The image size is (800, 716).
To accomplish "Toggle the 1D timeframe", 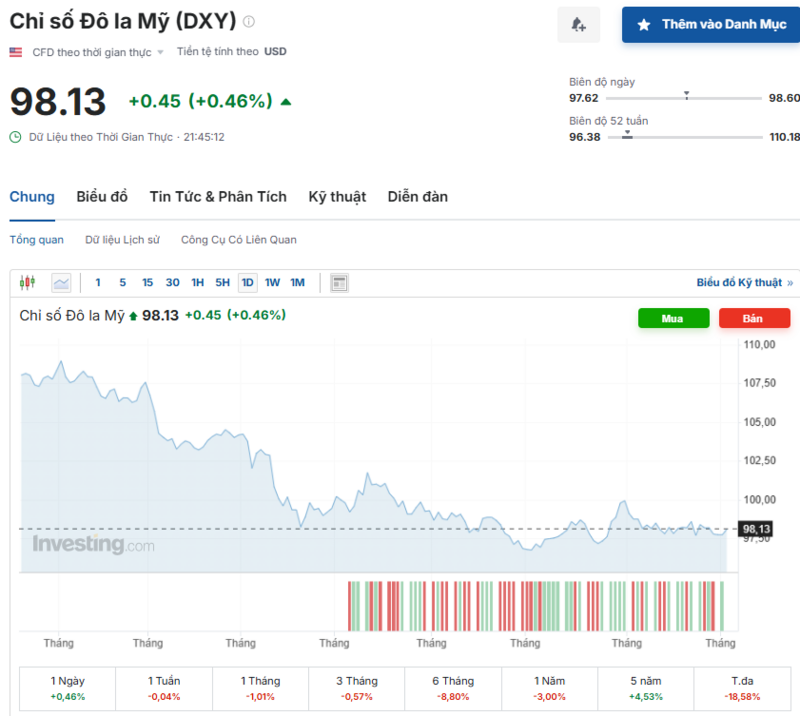I will pos(247,282).
